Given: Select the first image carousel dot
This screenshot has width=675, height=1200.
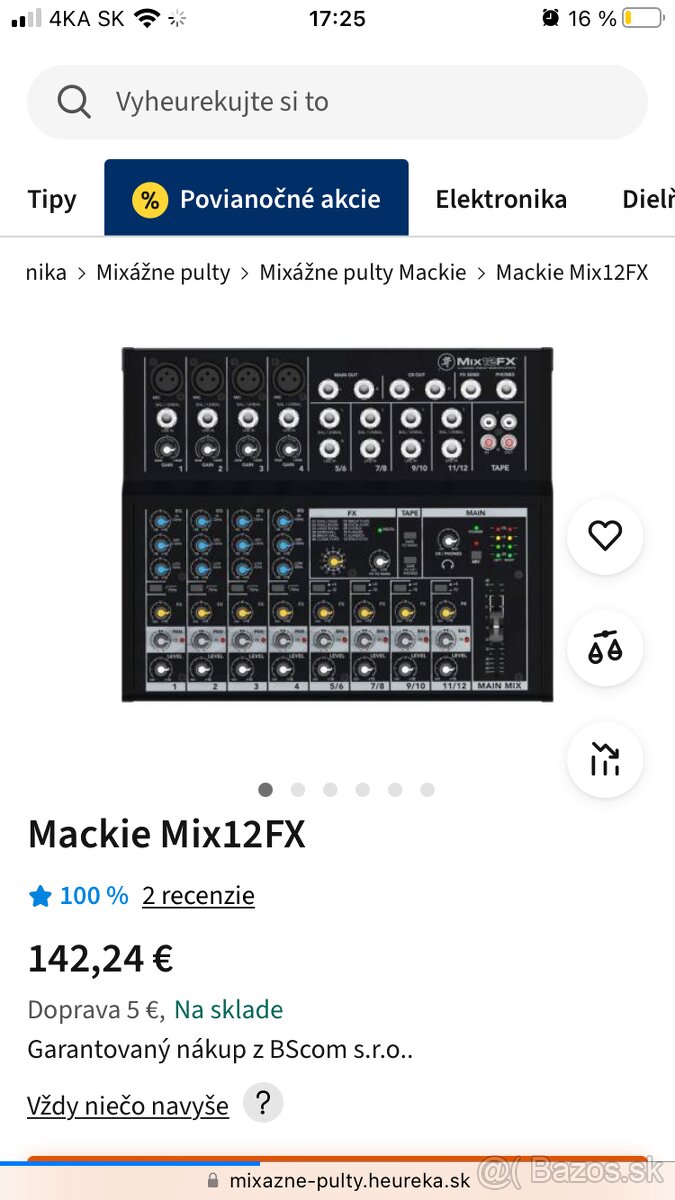Looking at the screenshot, I should [x=265, y=789].
